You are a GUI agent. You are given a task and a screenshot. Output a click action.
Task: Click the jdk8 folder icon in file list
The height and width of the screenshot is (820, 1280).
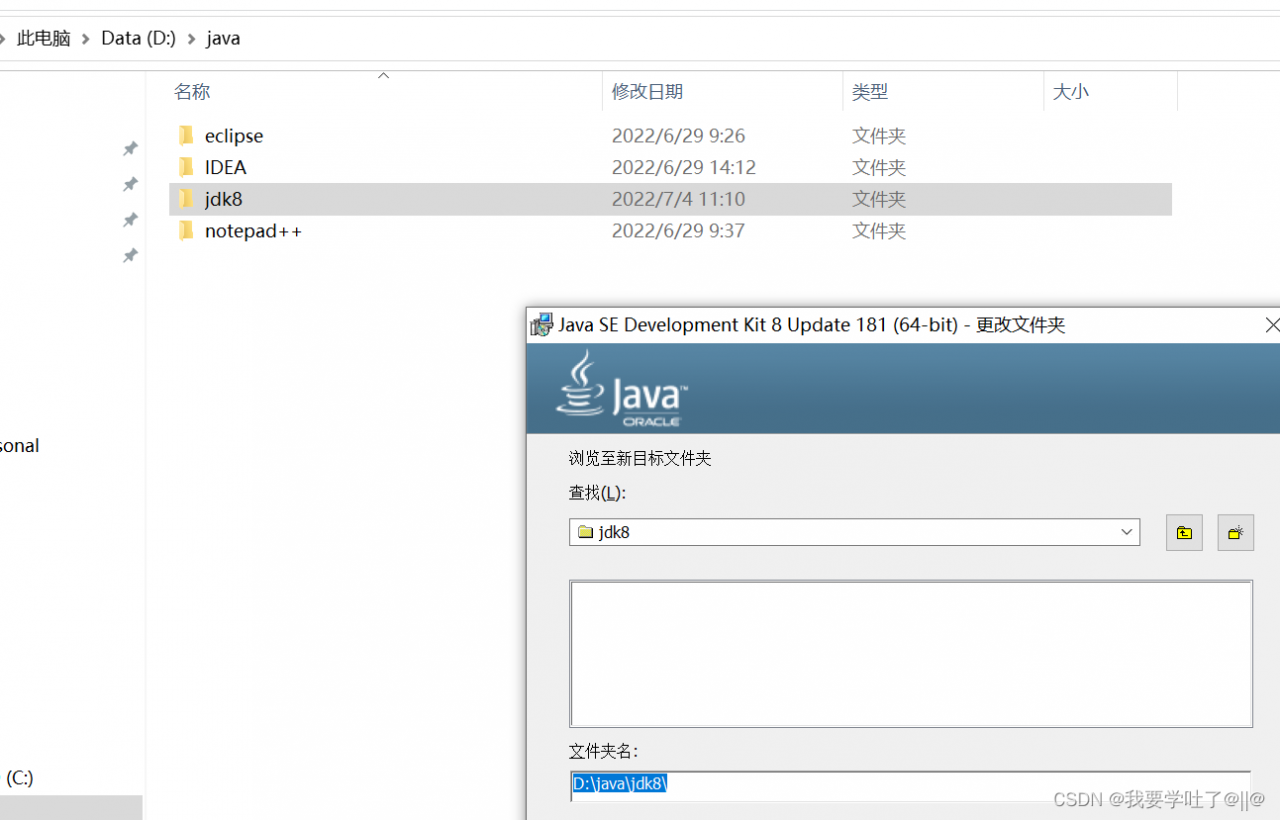pos(186,199)
